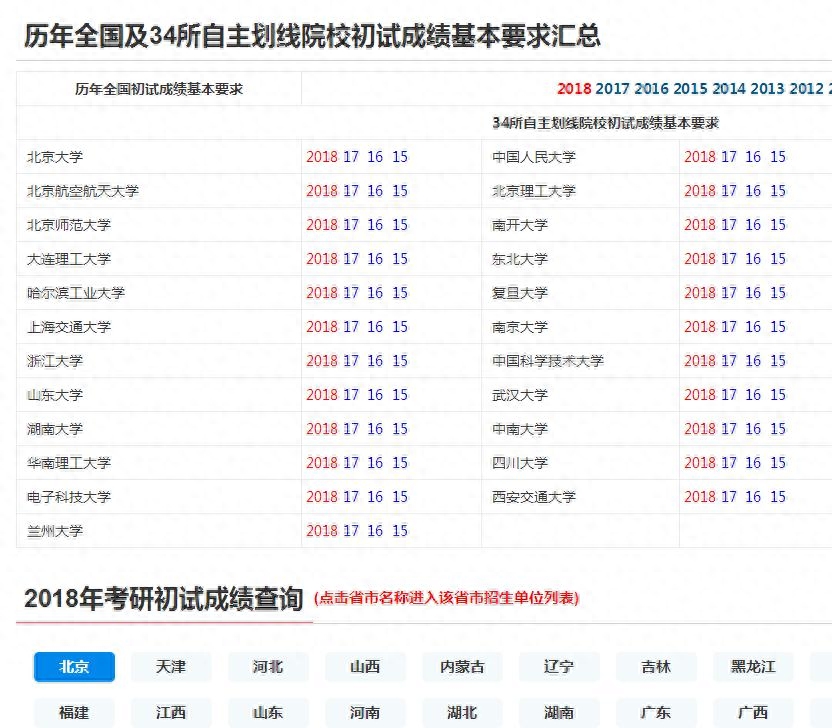Screen dimensions: 832x728
Task: Select the 内蒙古 province button
Action: 462,666
